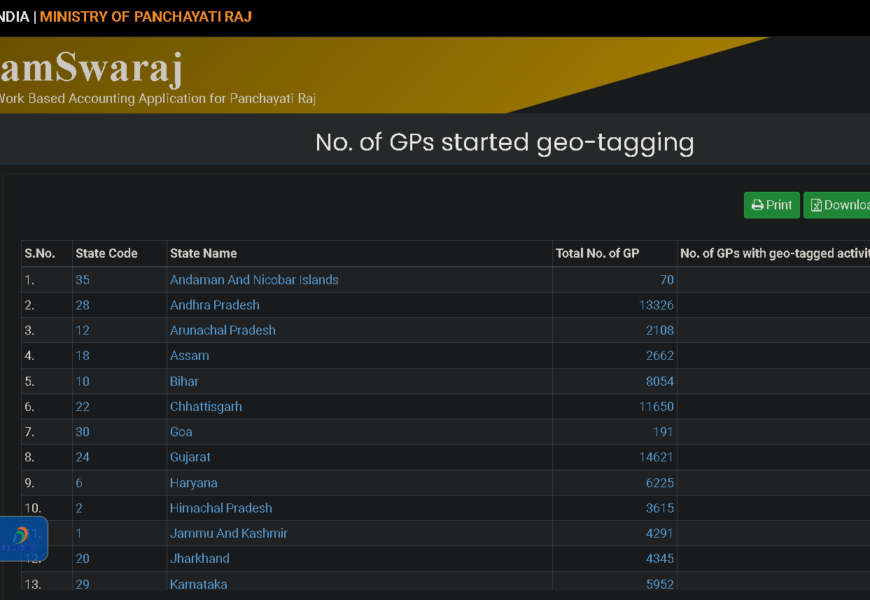Open Chhattisgarh state link

point(206,407)
